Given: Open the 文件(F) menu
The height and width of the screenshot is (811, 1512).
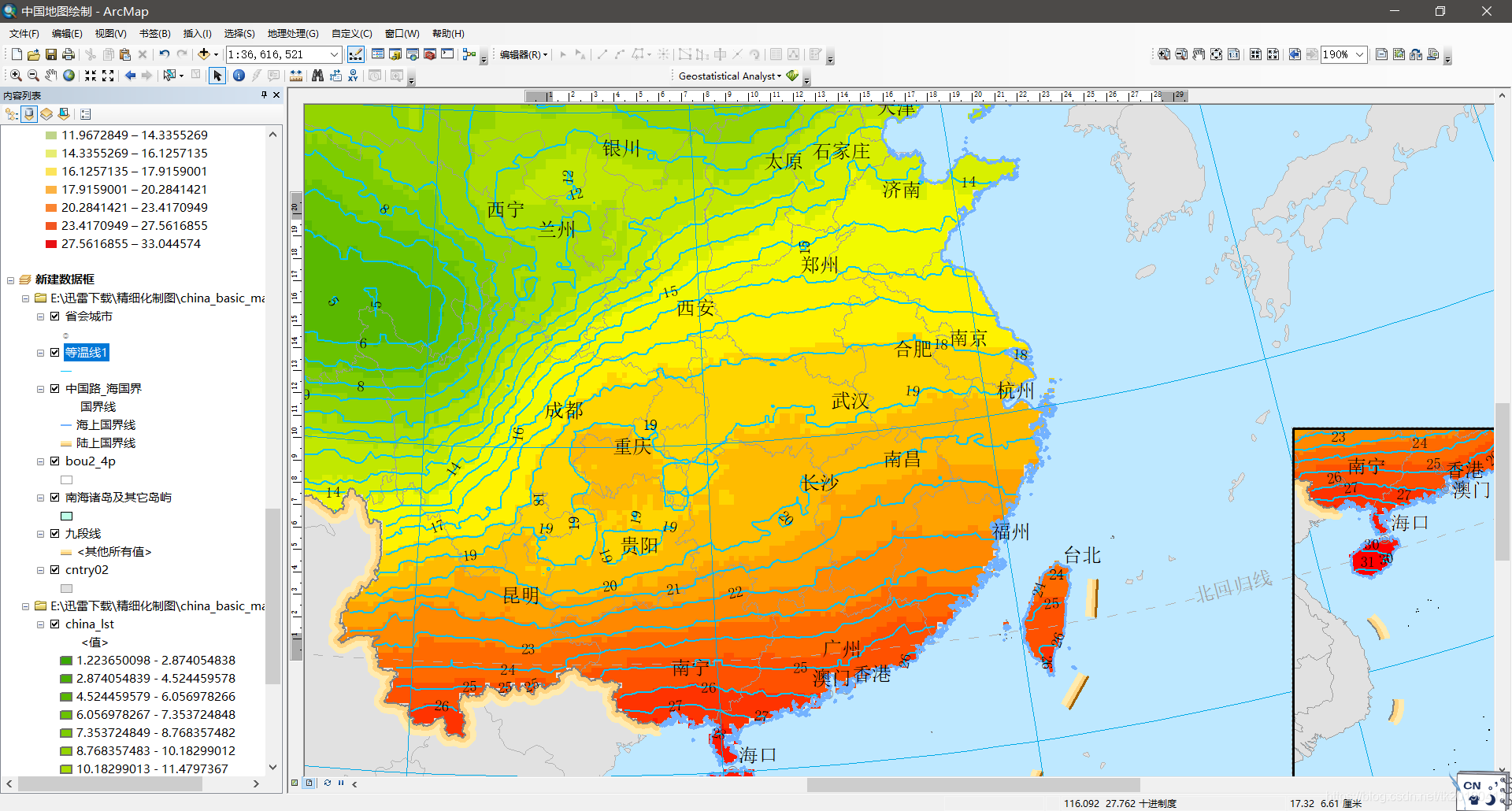Looking at the screenshot, I should pos(24,33).
